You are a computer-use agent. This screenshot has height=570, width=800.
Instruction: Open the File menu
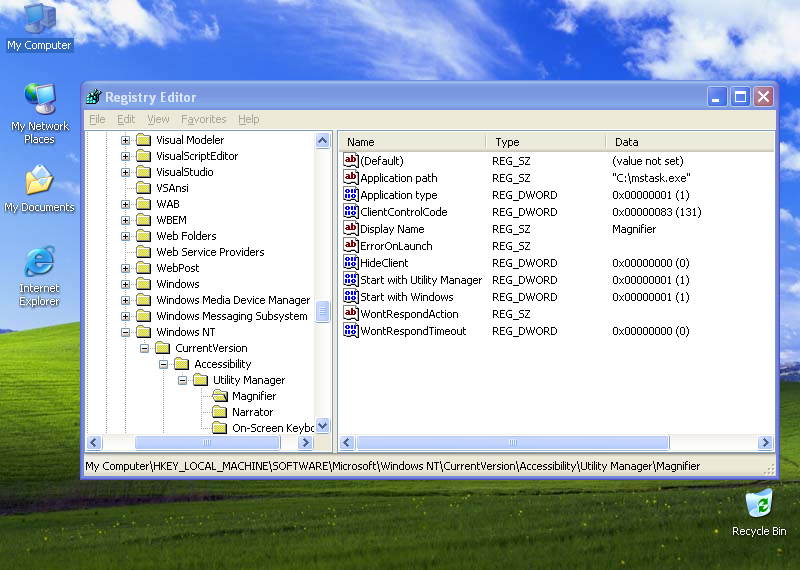point(97,119)
